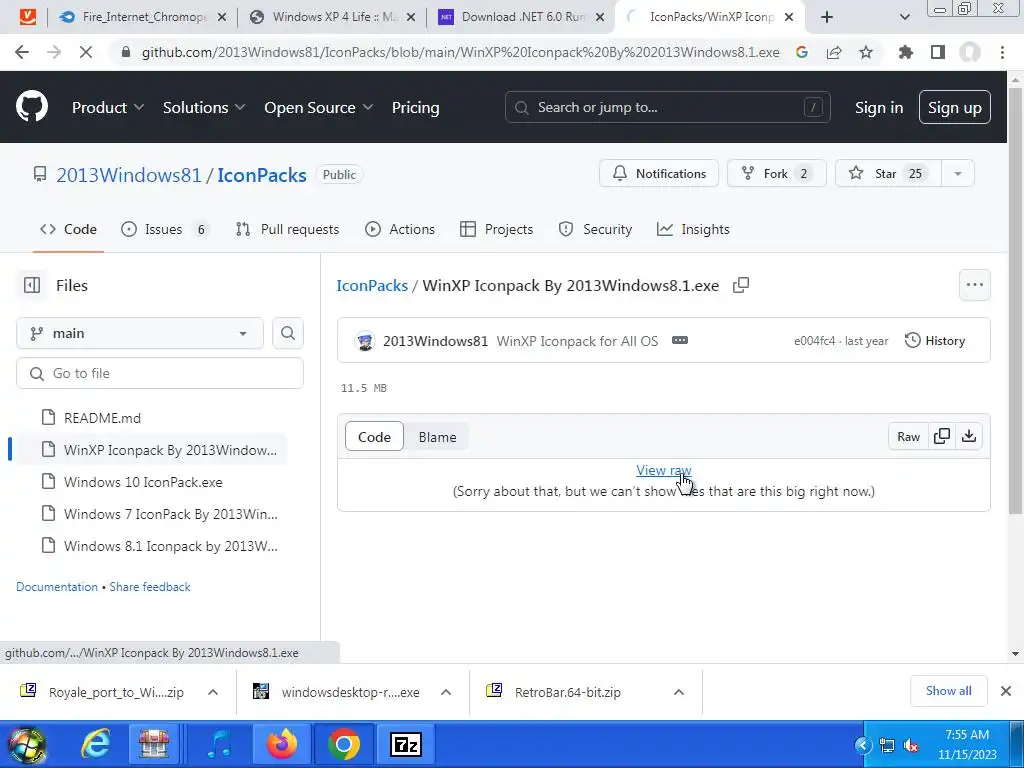This screenshot has width=1024, height=768.
Task: Open Firefox from the taskbar
Action: tap(282, 744)
